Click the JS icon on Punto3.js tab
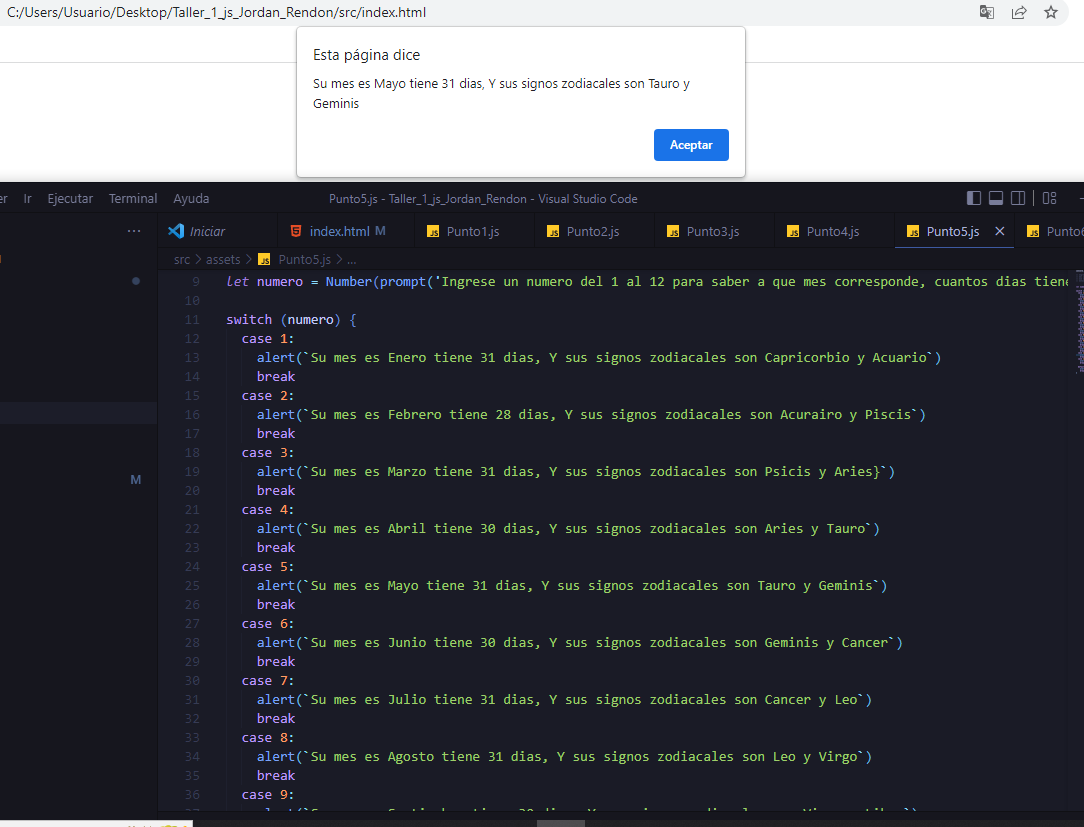1084x827 pixels. [673, 232]
